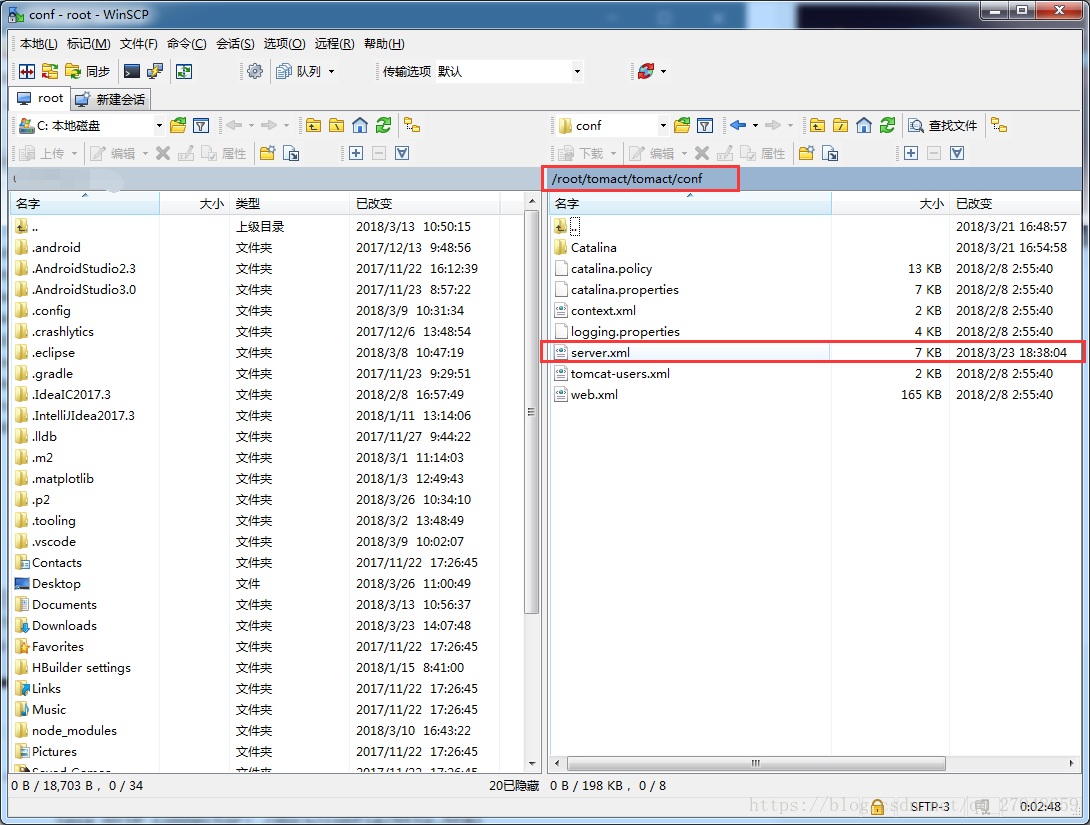Viewport: 1090px width, 825px height.
Task: Go to root directory in local panel
Action: 336,126
